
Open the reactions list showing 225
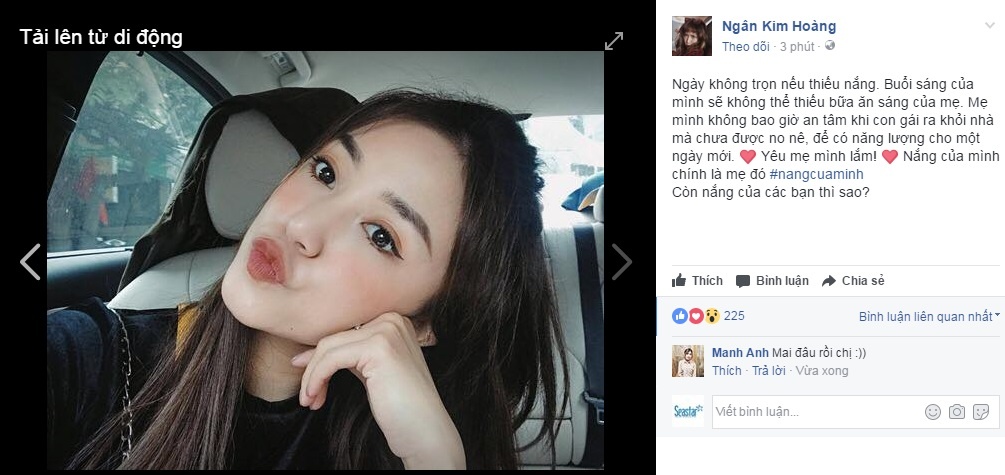click(x=708, y=315)
